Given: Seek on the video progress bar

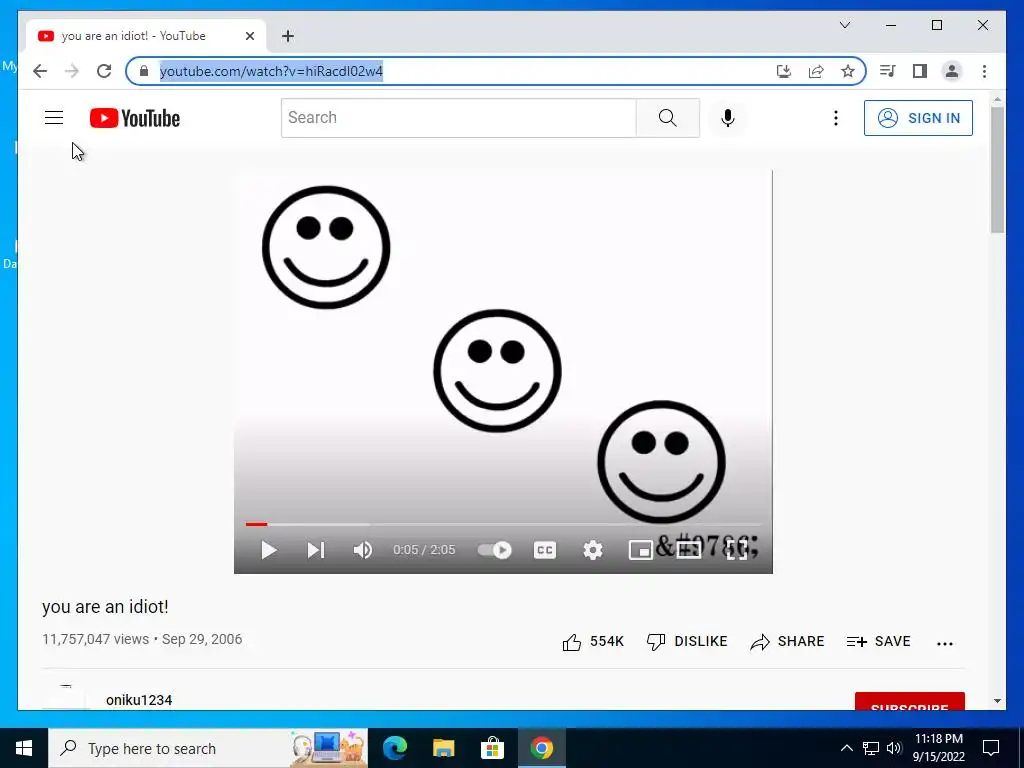Looking at the screenshot, I should click(x=503, y=524).
